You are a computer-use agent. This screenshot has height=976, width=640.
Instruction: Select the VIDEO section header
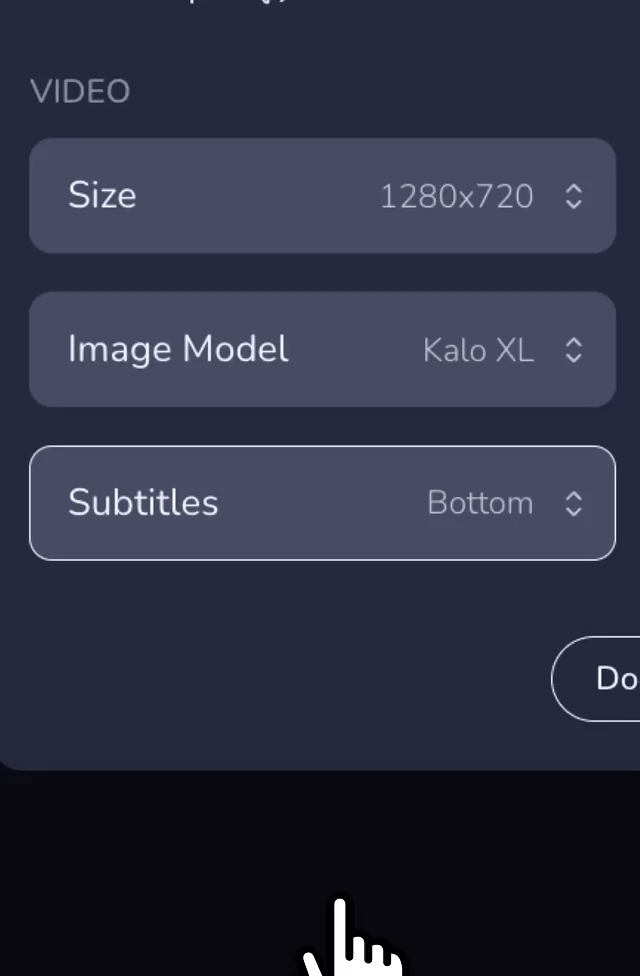point(80,91)
